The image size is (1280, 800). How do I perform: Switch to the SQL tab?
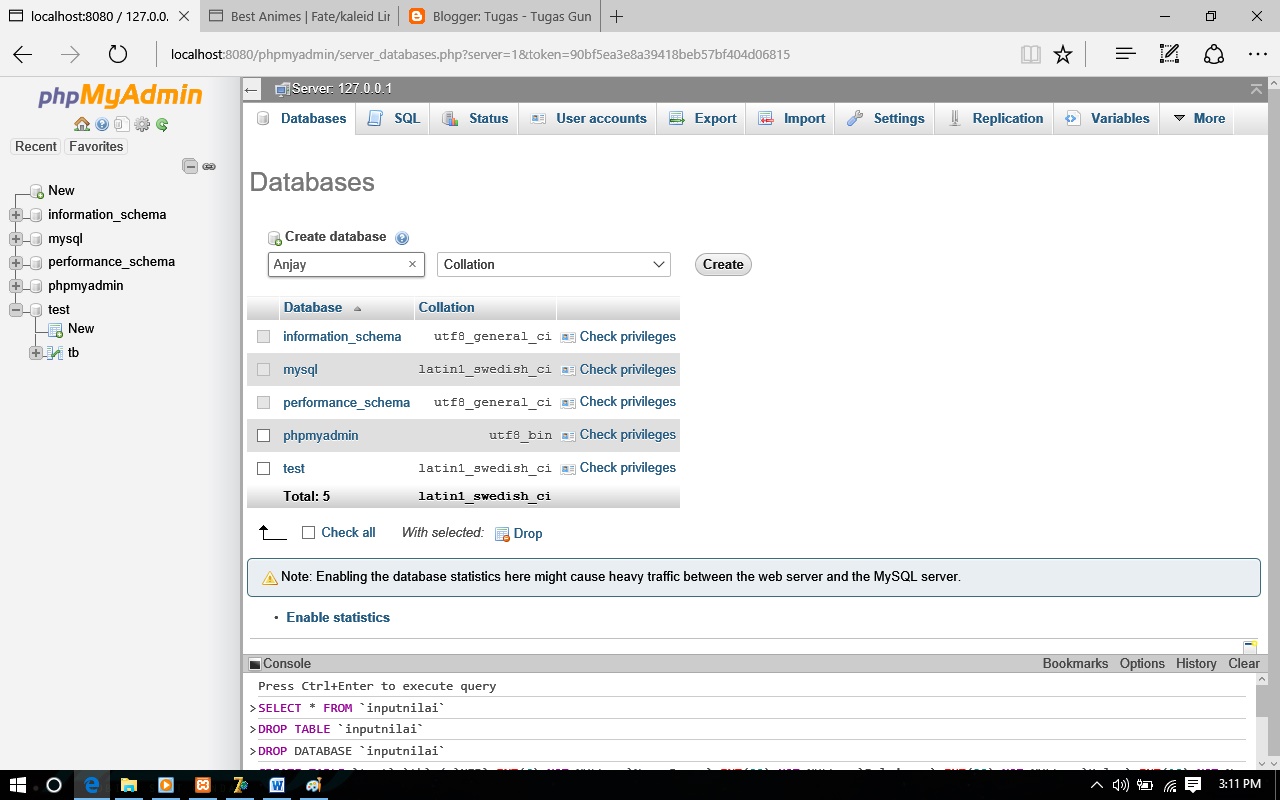click(x=394, y=118)
